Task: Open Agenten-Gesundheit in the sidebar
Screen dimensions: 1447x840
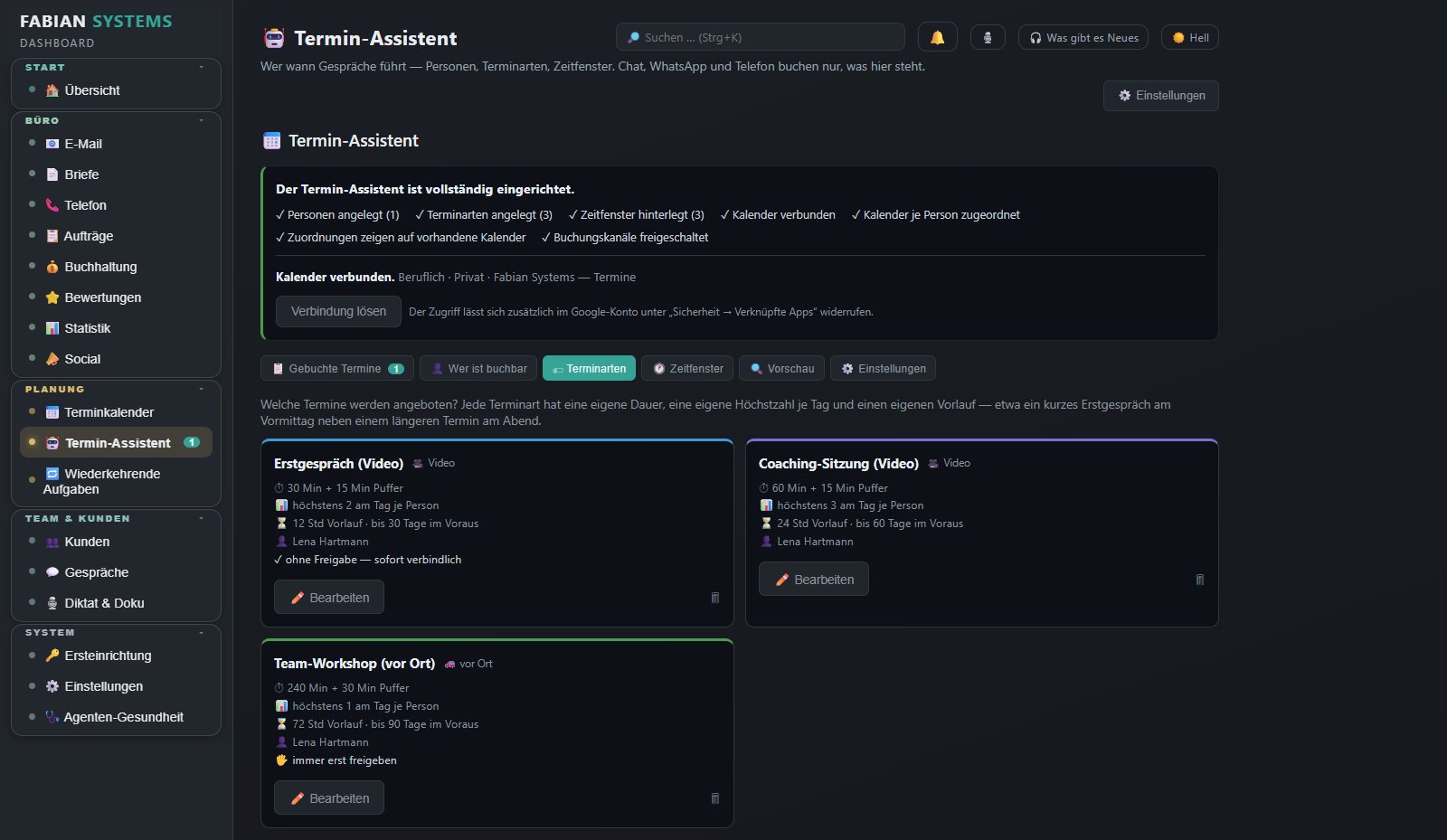Action: 116,717
